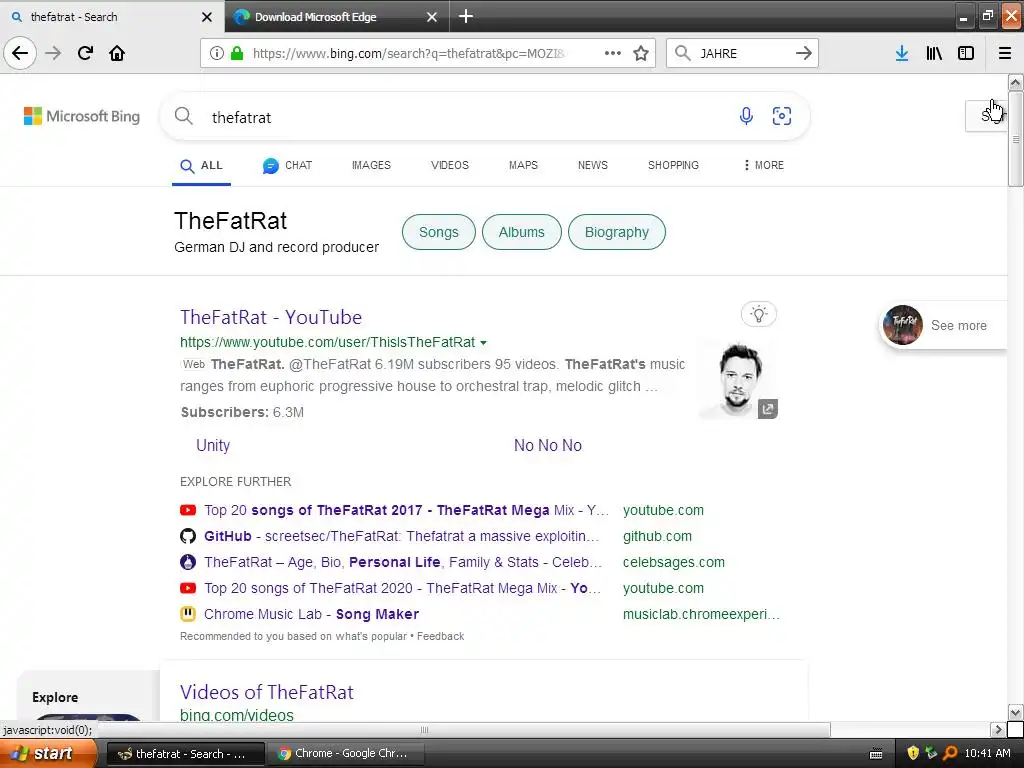Image resolution: width=1024 pixels, height=768 pixels.
Task: Open the browser home page icon
Action: pyautogui.click(x=117, y=53)
